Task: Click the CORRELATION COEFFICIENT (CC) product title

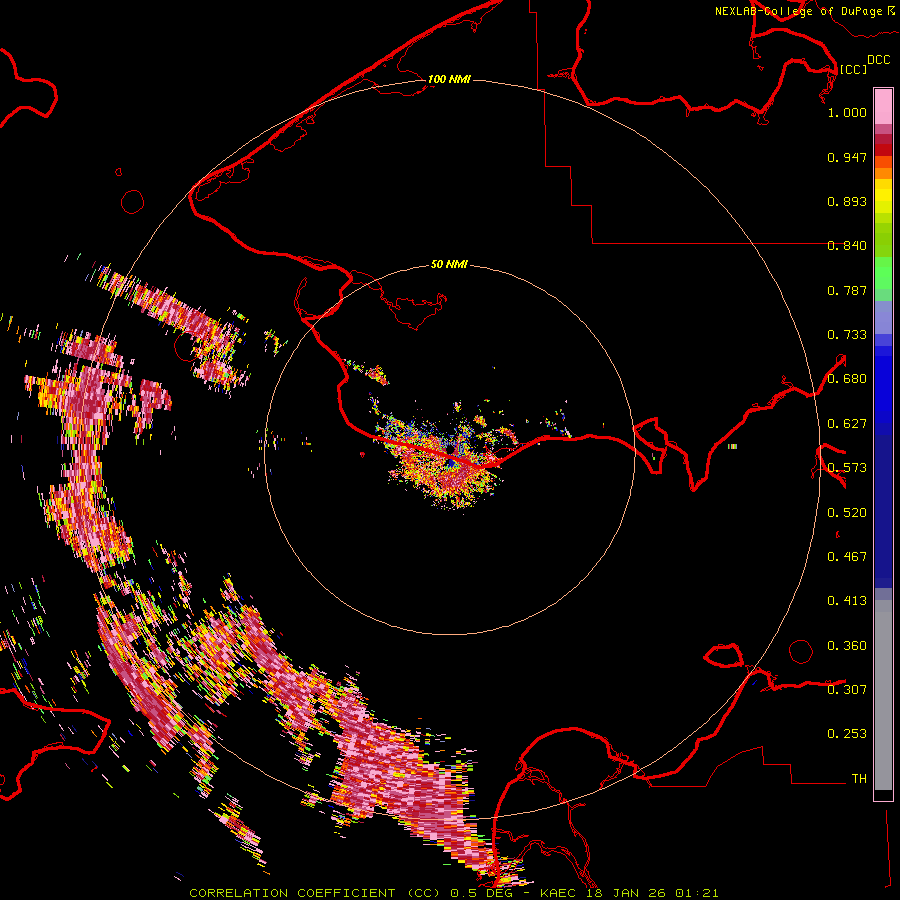Action: (x=315, y=893)
